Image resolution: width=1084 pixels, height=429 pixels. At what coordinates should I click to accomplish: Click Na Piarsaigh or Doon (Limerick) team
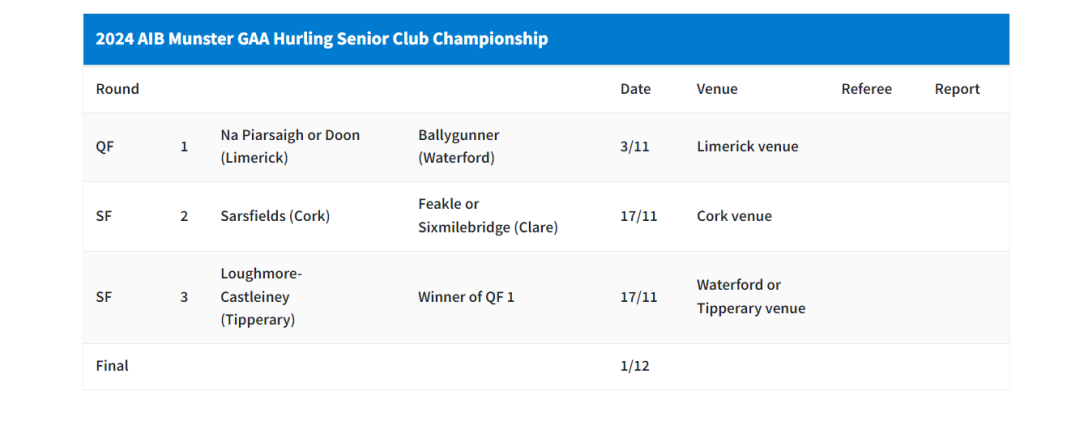[x=290, y=146]
